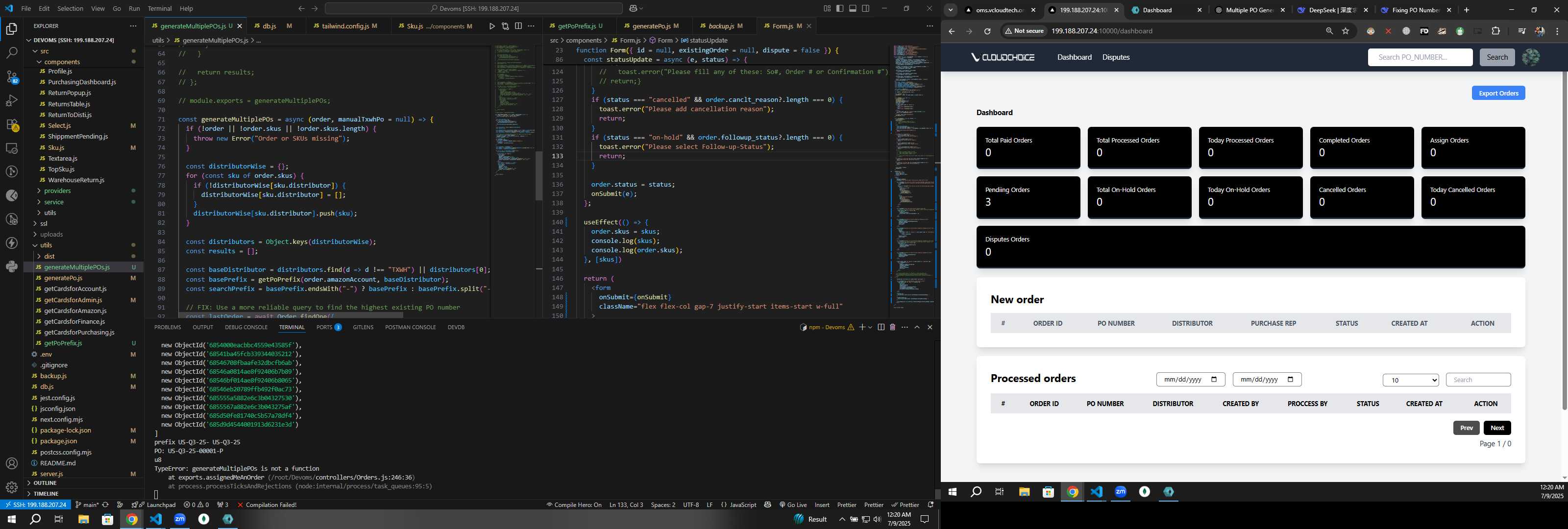
Task: Click the main* git branch indicator
Action: pos(86,505)
